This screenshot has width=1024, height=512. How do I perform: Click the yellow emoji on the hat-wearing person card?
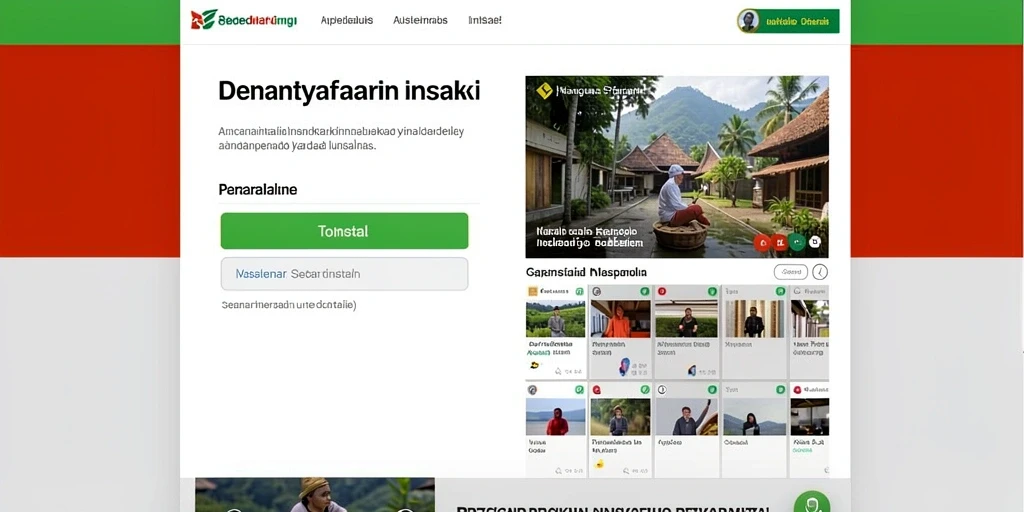tap(599, 463)
